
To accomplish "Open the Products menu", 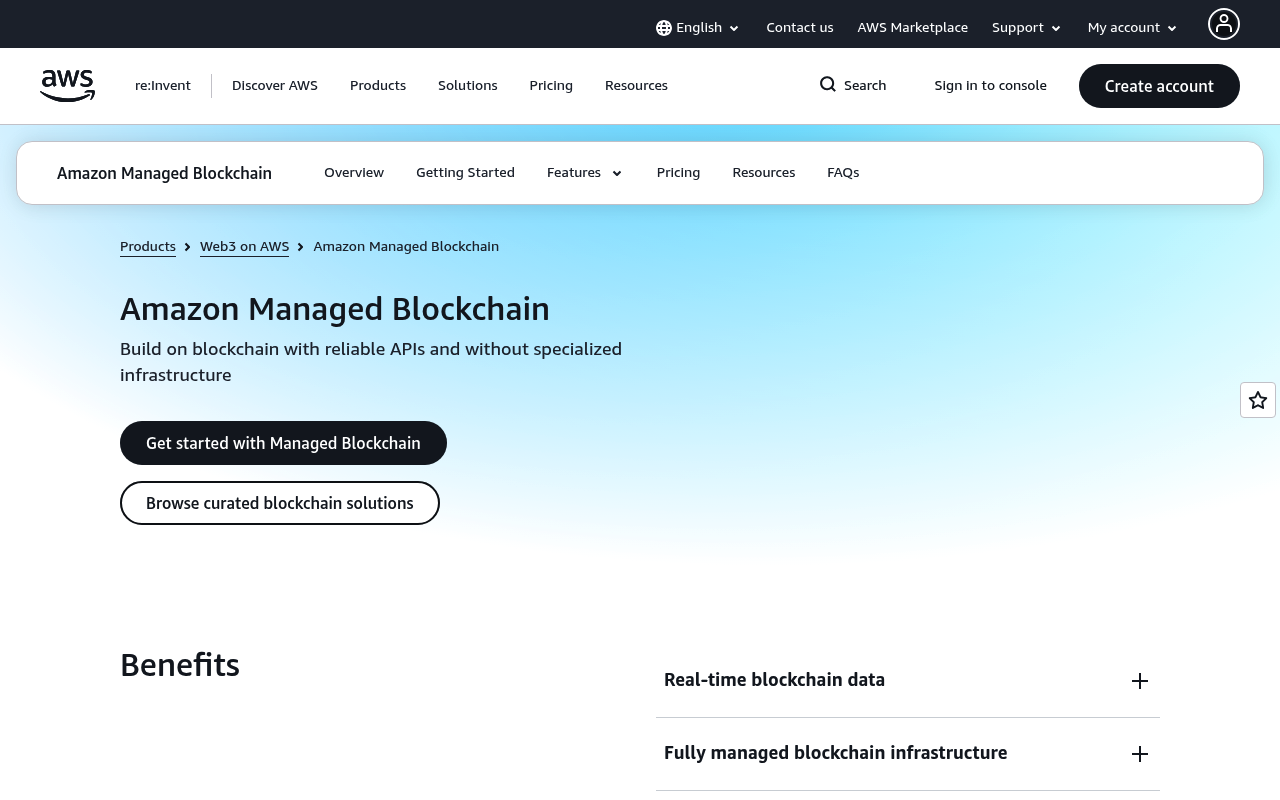I will point(378,86).
